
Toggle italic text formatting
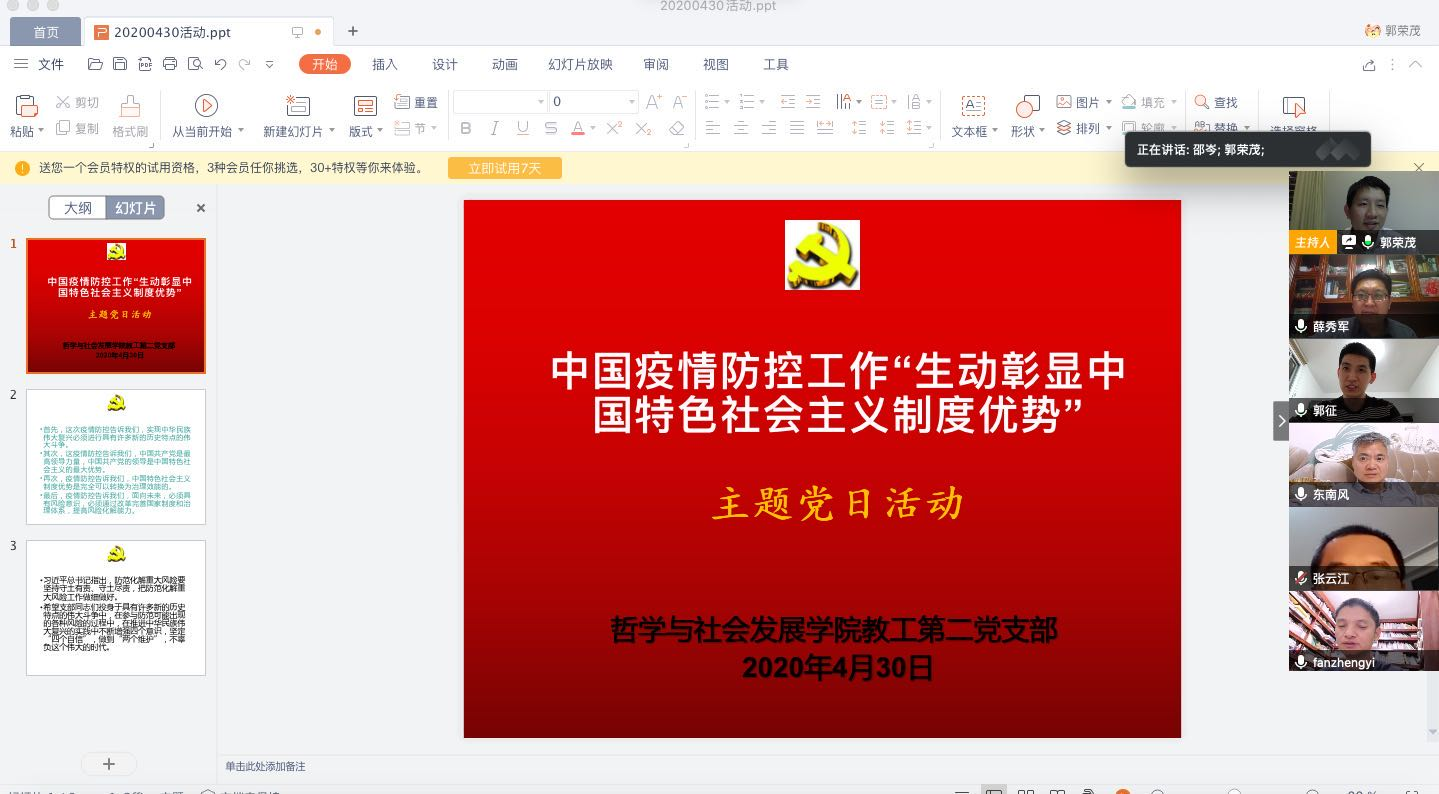pos(493,128)
